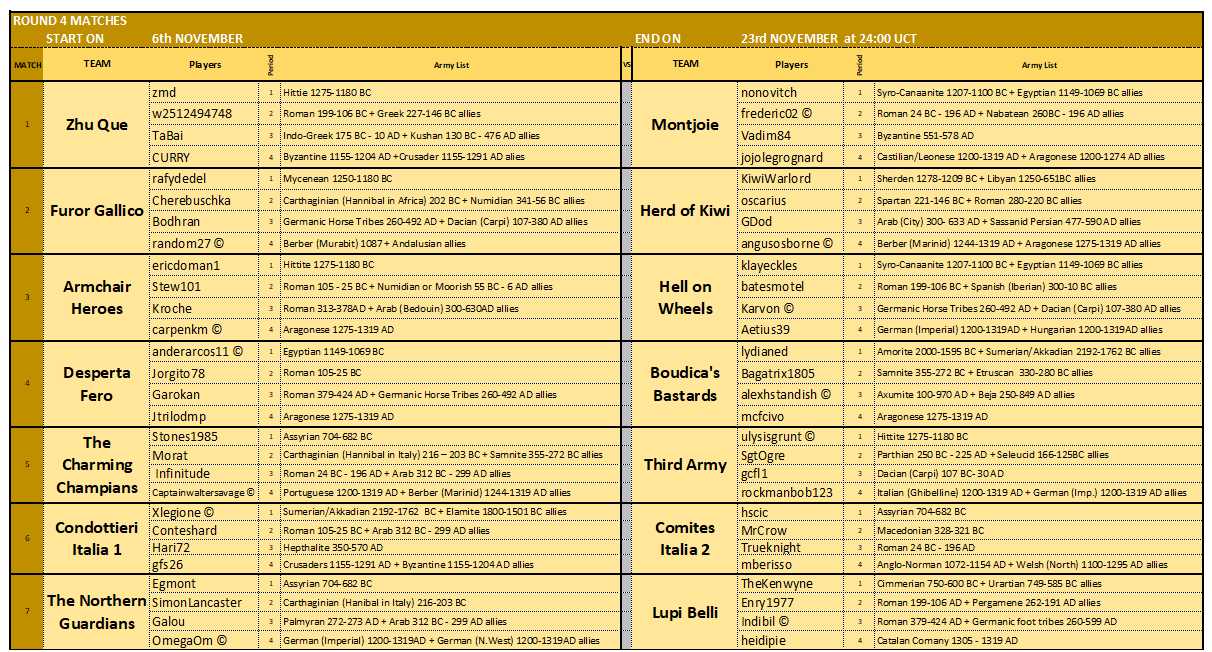Select player 'frederic02 ©'
1212x652 pixels.
[776, 114]
